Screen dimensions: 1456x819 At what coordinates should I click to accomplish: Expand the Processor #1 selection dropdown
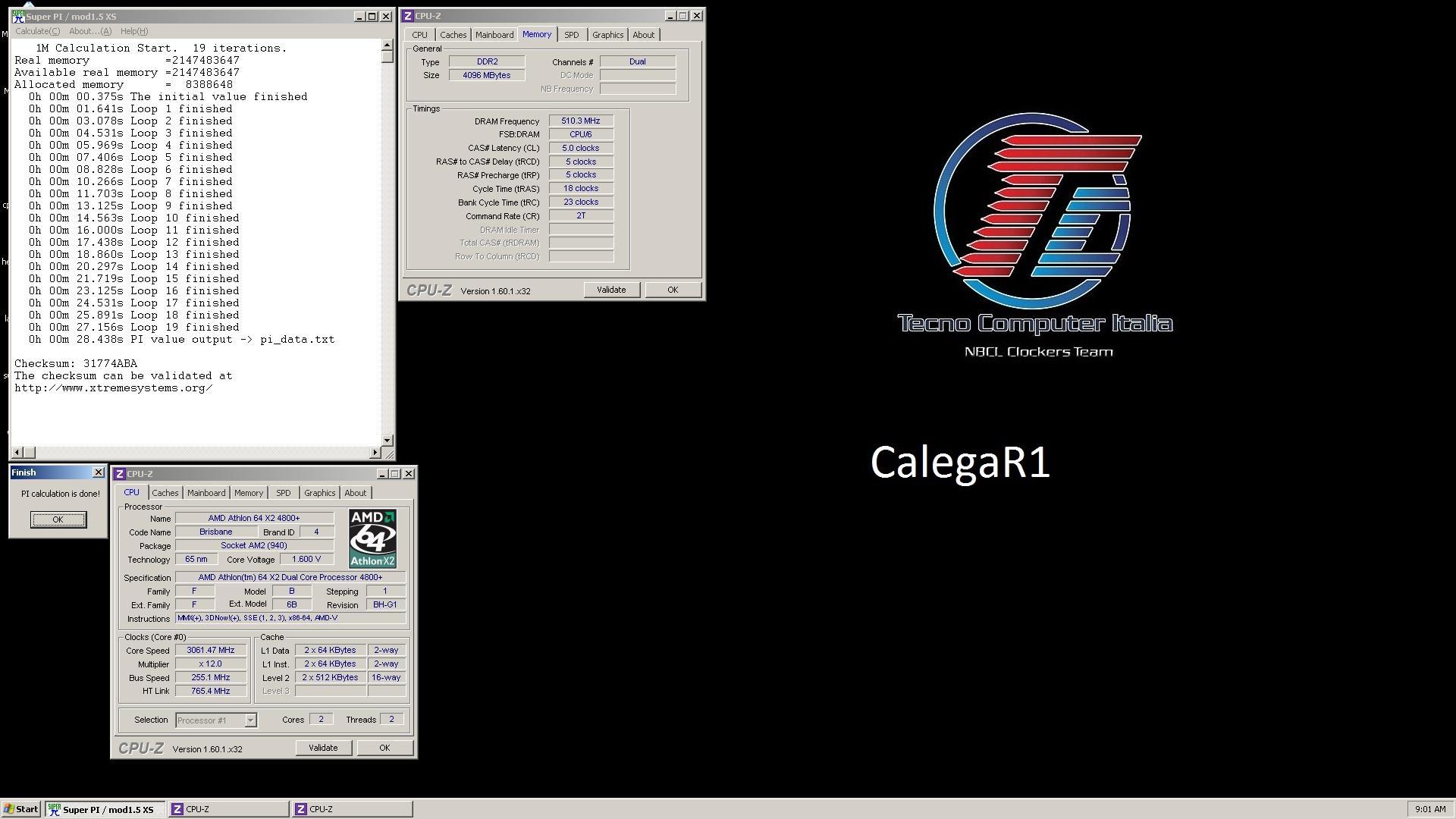pyautogui.click(x=250, y=720)
